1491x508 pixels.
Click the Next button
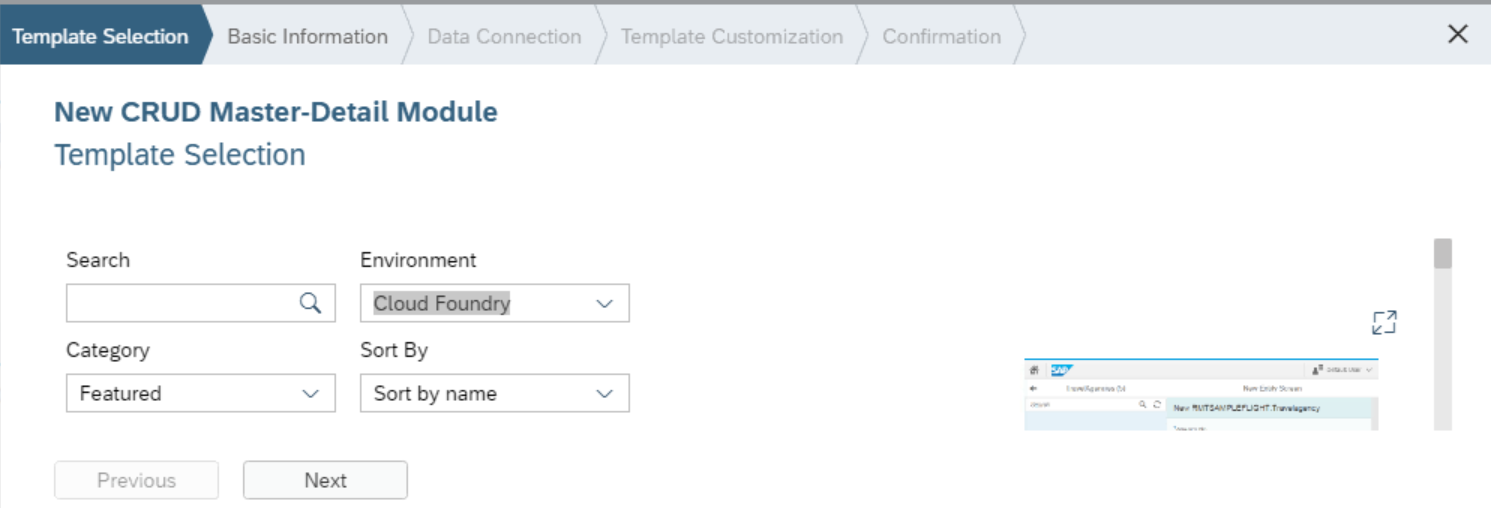coord(325,480)
